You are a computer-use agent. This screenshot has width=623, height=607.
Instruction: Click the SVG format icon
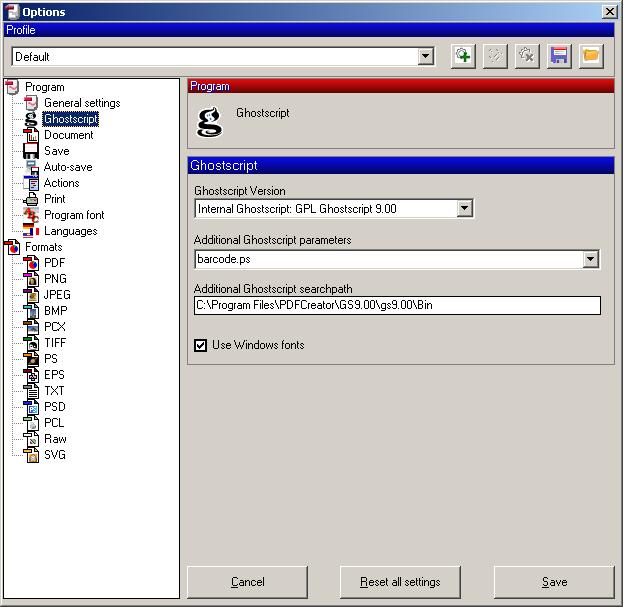(31, 455)
